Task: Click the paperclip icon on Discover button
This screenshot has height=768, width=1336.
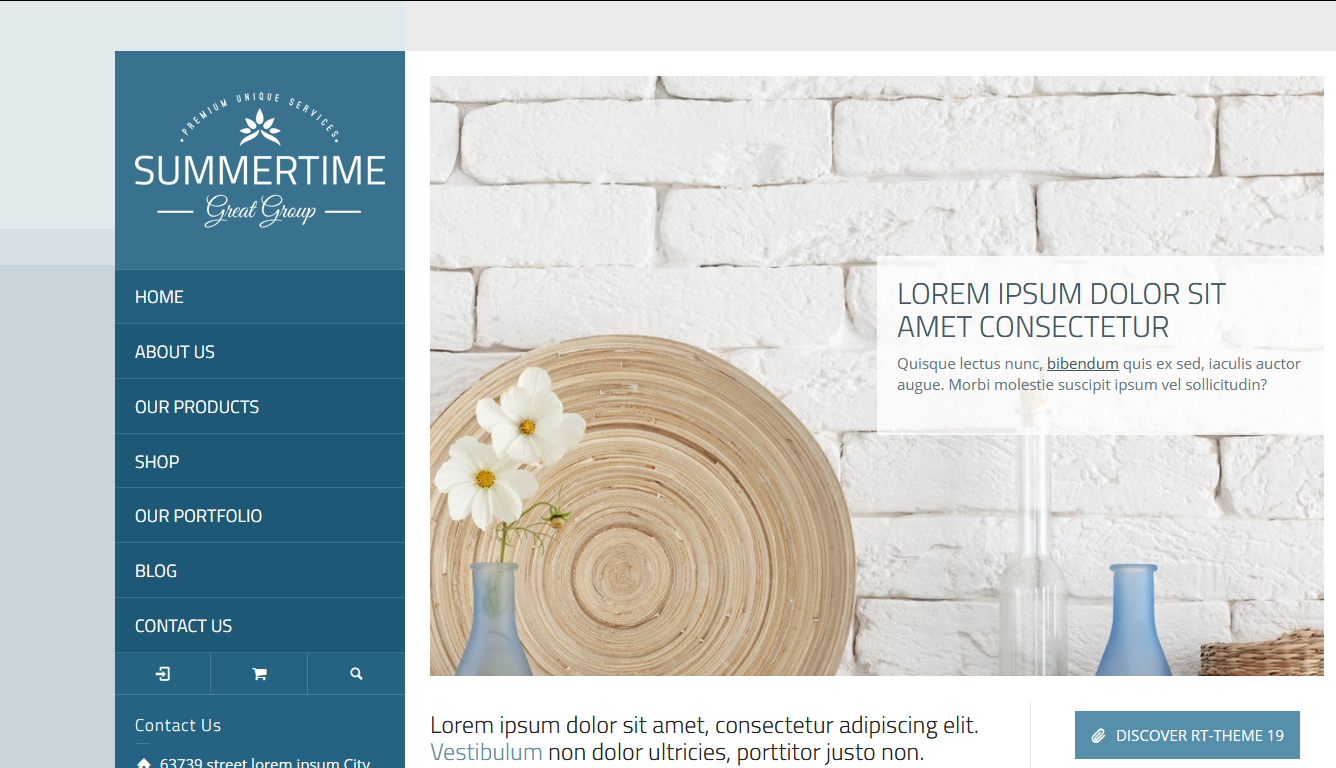Action: 1098,736
